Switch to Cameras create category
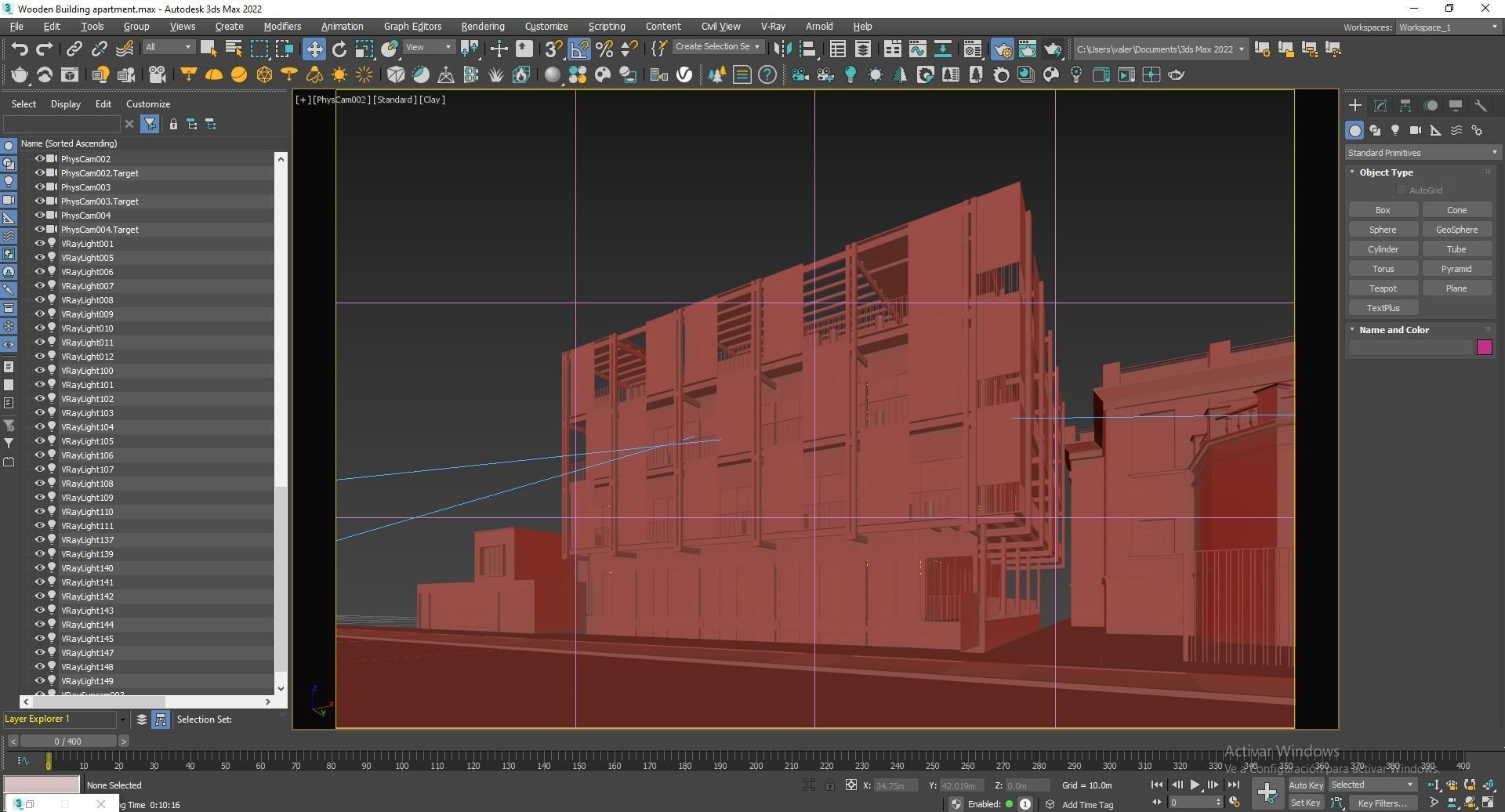This screenshot has height=812, width=1505. 1415,130
